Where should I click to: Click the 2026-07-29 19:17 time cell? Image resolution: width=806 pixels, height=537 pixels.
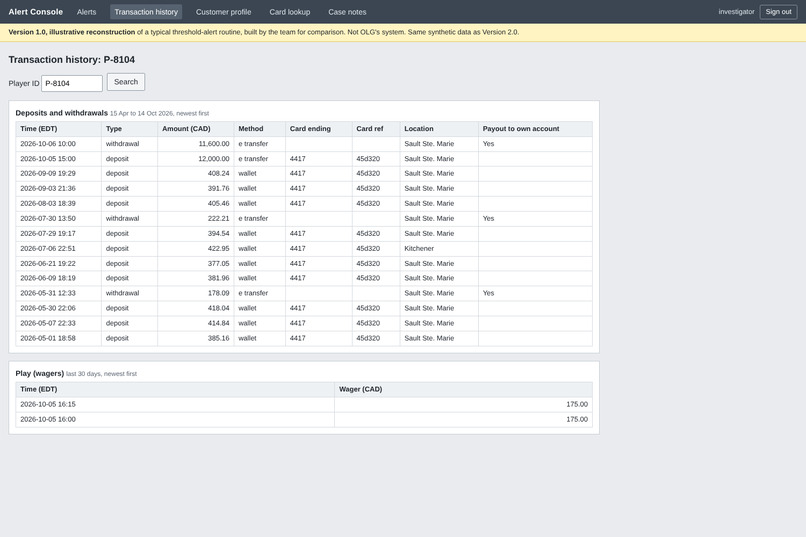[x=59, y=233]
